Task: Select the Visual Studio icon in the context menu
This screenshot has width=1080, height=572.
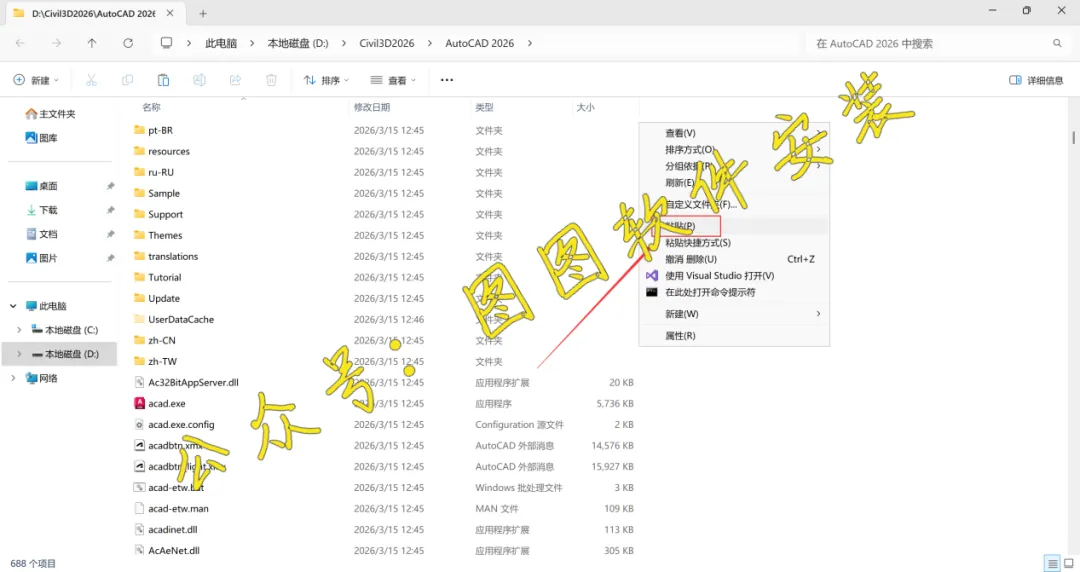Action: 652,276
